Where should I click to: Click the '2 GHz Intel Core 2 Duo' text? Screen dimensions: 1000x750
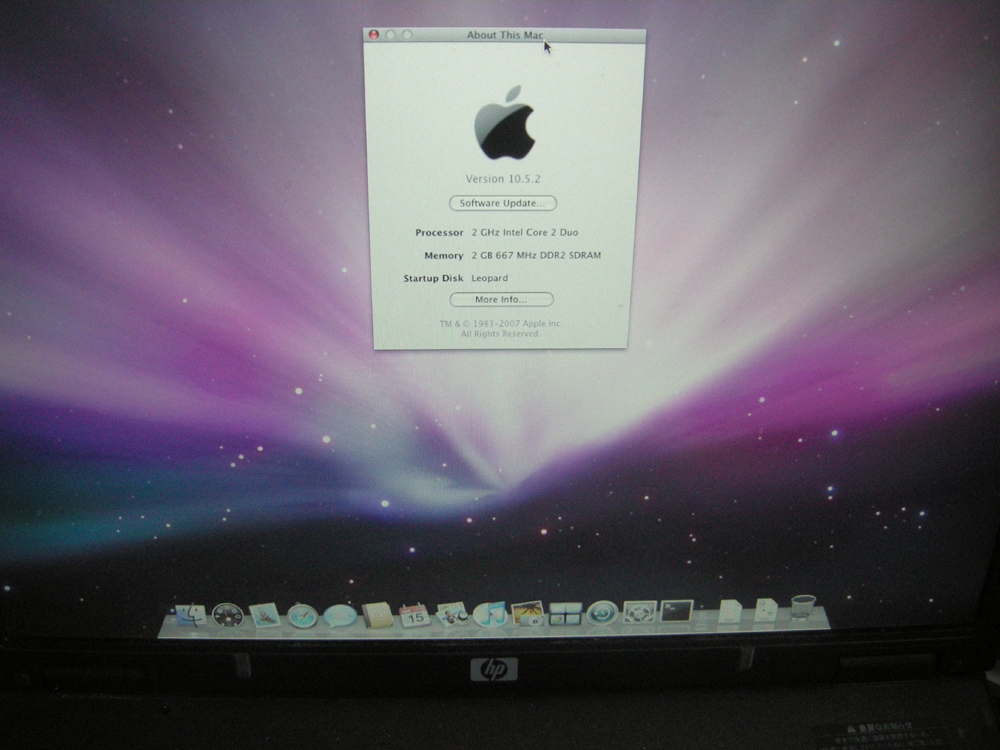coord(525,232)
